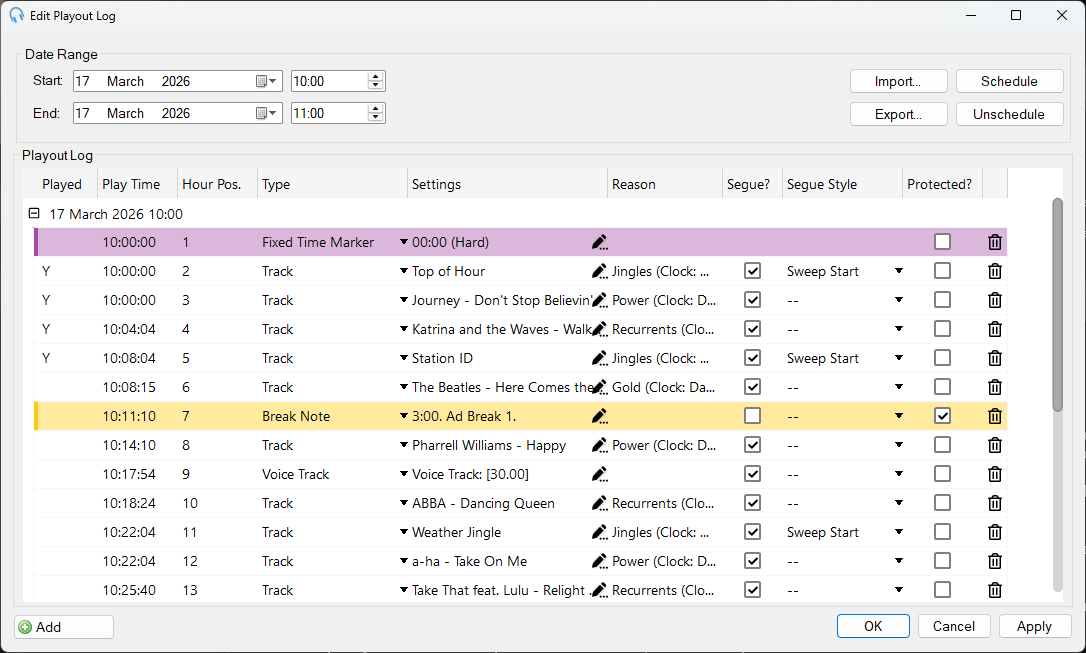Protect the ABBA - Dancing Queen row
The width and height of the screenshot is (1086, 653).
coord(942,503)
